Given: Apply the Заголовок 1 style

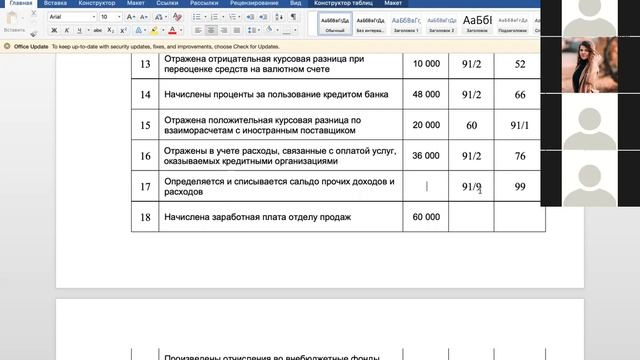Looking at the screenshot, I should tap(406, 24).
